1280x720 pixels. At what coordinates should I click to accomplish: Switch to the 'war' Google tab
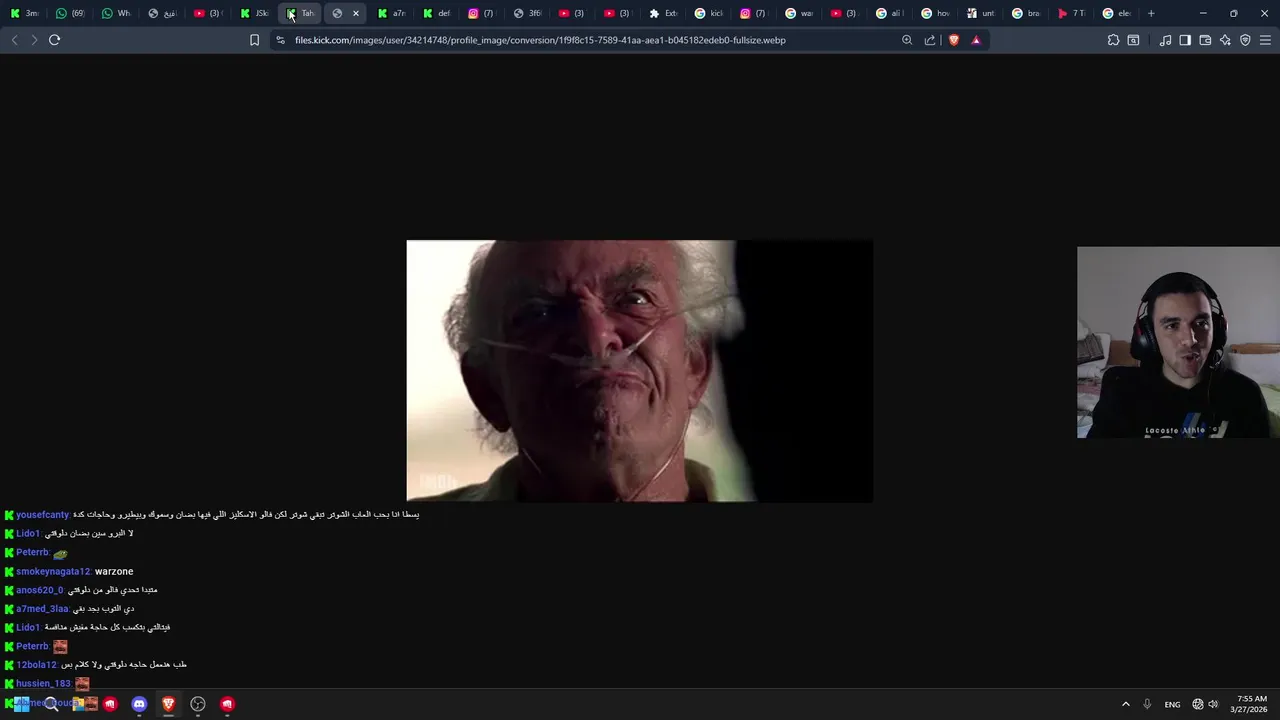point(800,13)
